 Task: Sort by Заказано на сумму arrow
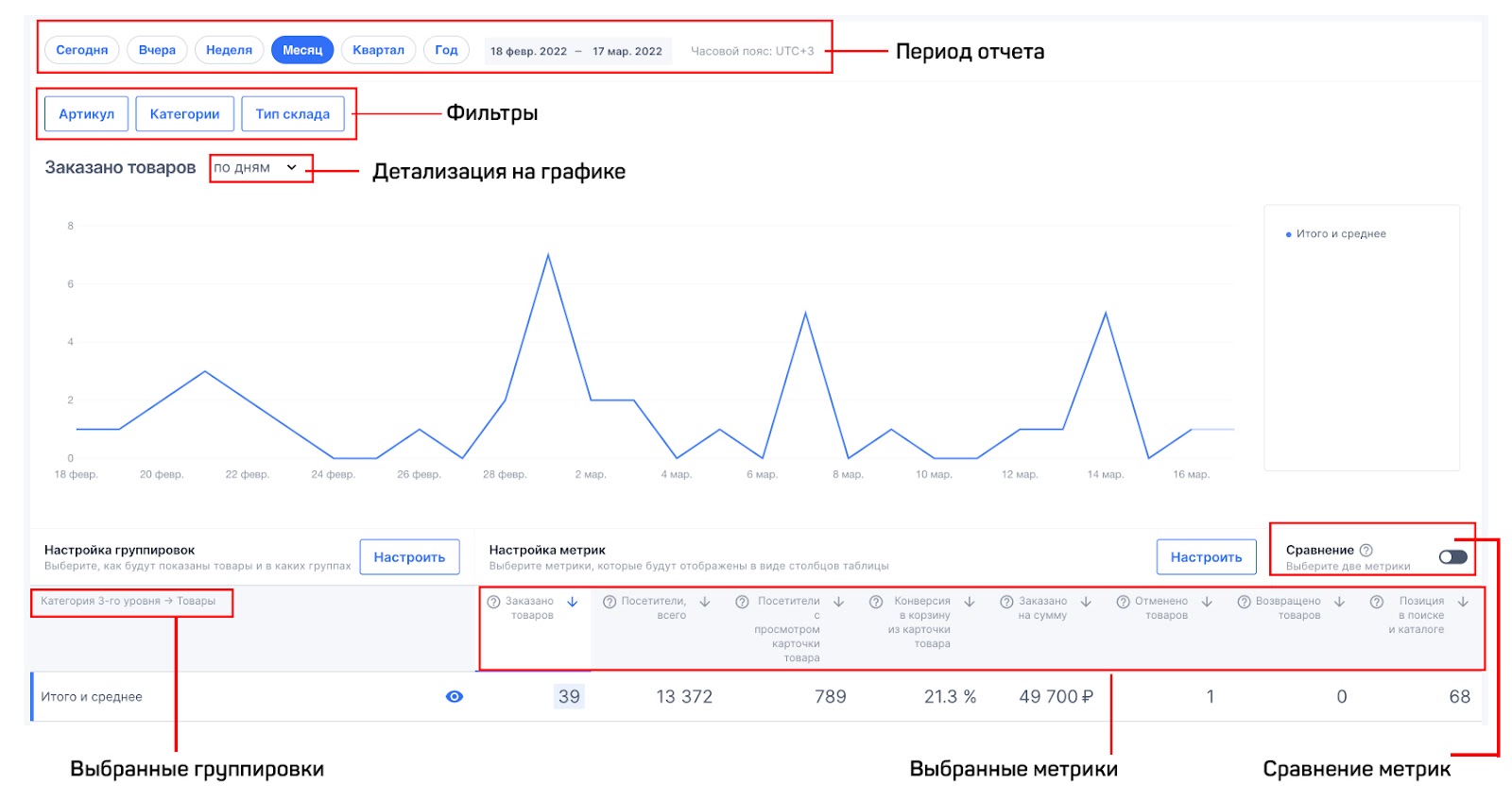1086,602
